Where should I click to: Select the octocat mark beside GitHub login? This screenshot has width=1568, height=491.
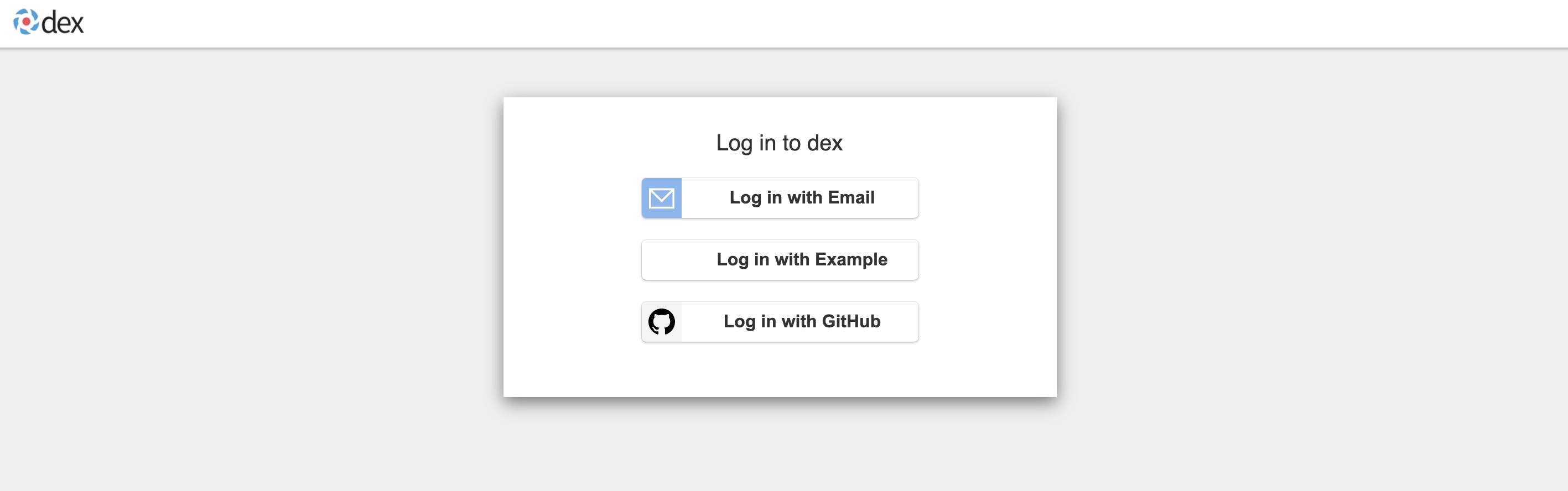pyautogui.click(x=662, y=321)
